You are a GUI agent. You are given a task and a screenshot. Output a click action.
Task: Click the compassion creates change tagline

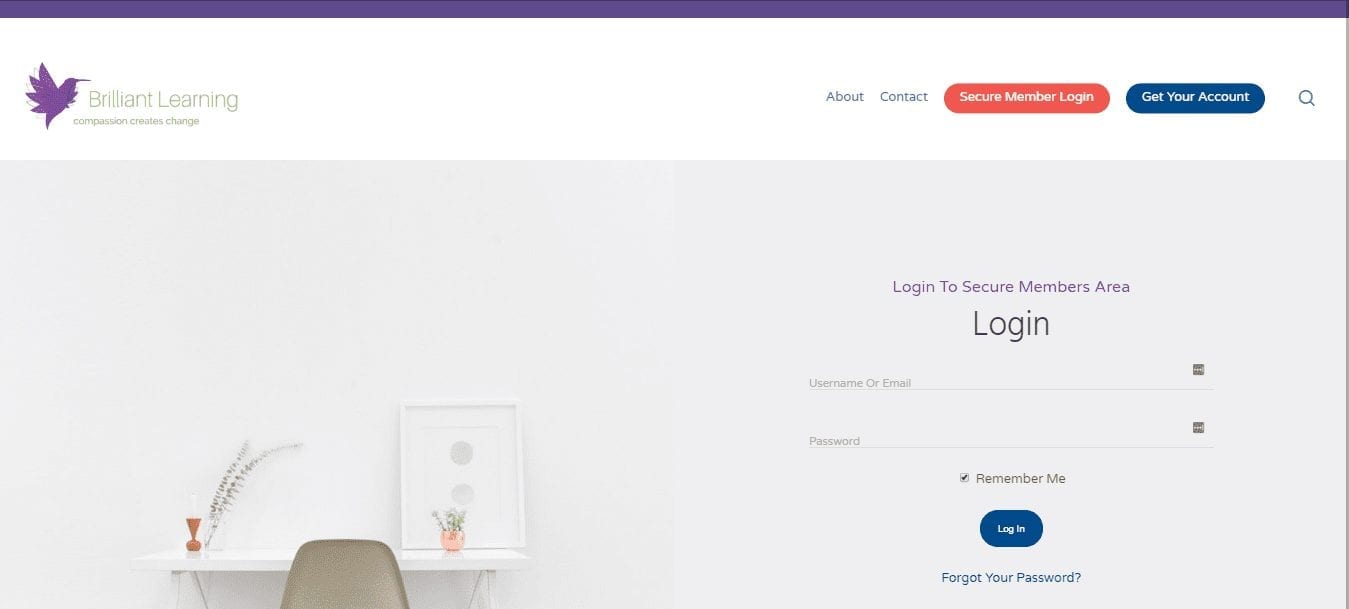136,122
